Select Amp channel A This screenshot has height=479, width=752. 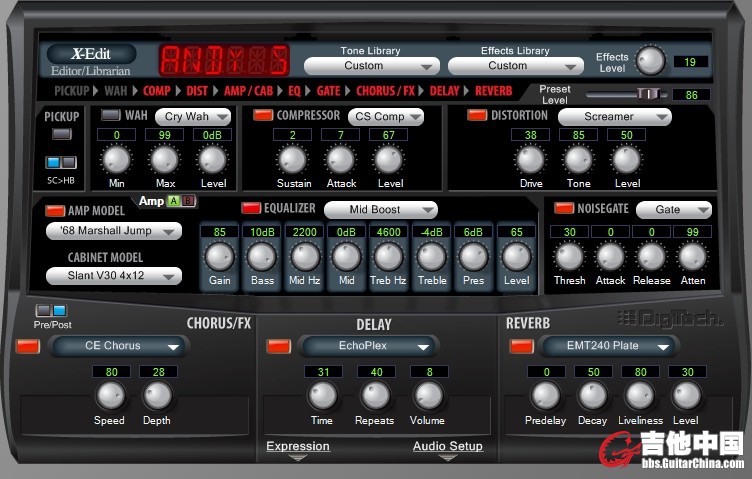pyautogui.click(x=174, y=201)
